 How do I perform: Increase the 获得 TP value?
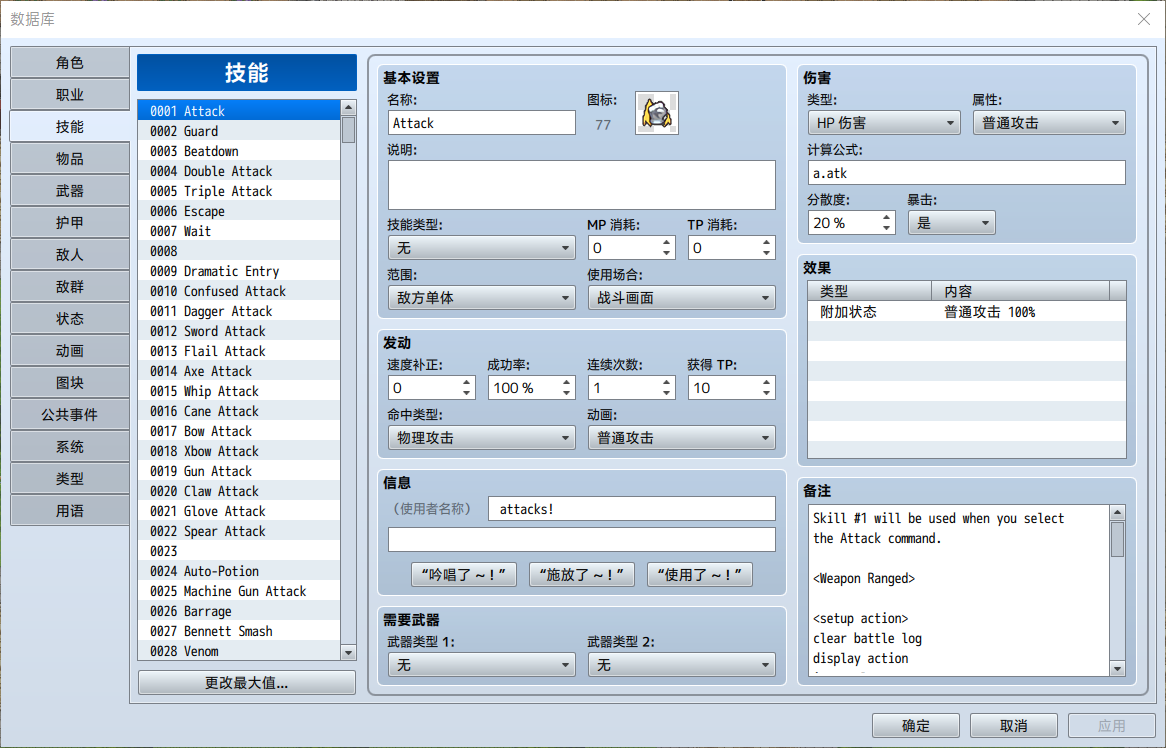coord(766,382)
